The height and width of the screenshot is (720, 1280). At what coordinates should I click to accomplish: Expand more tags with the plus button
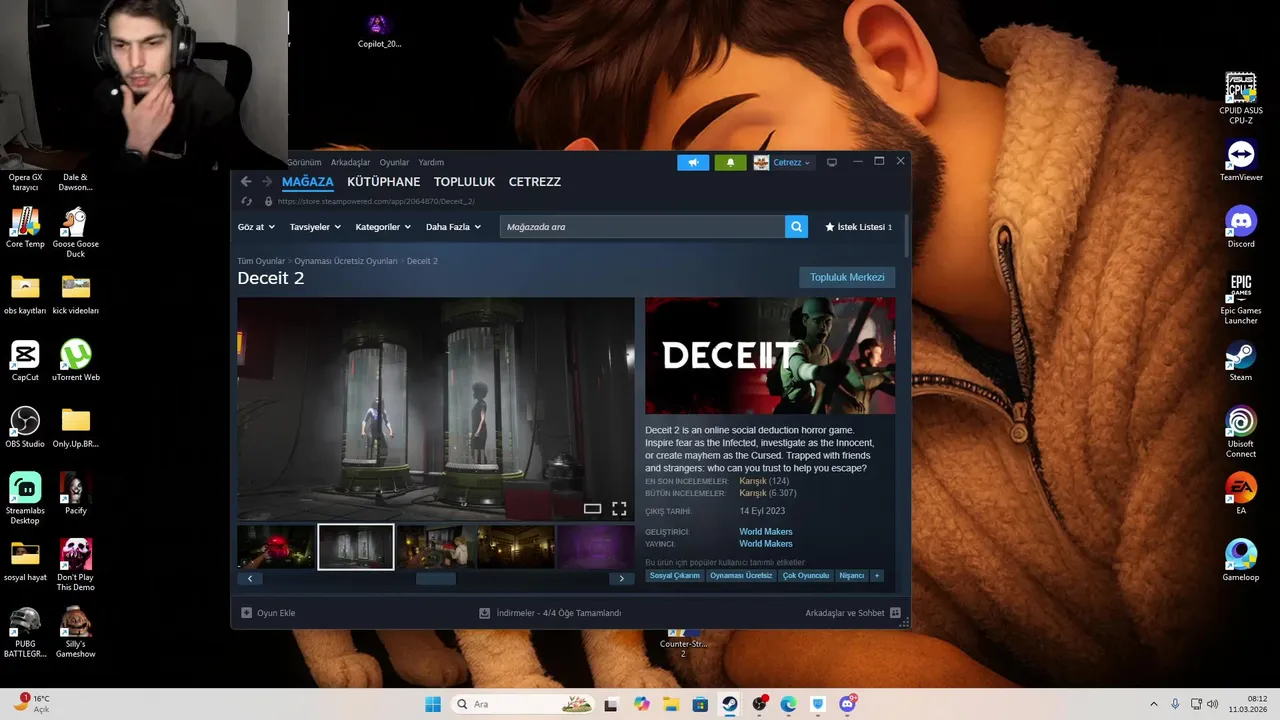click(x=877, y=576)
